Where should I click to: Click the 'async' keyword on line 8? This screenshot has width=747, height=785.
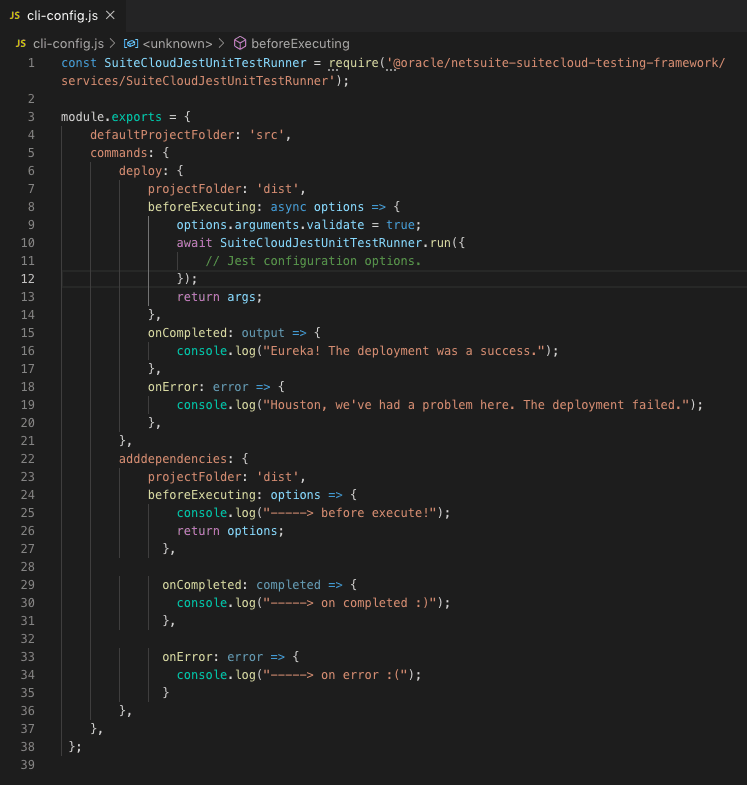(288, 207)
